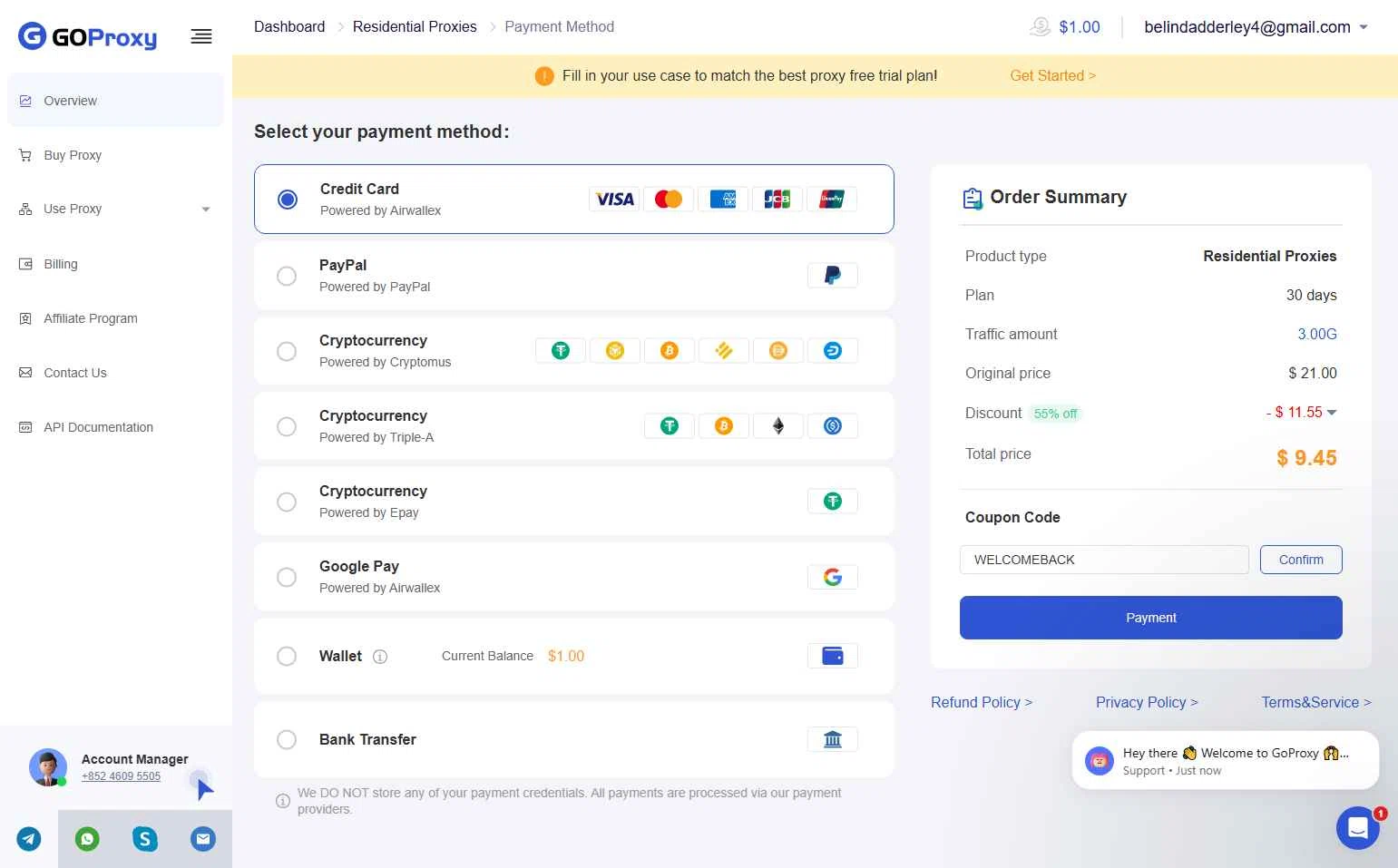Click the Tether icon in the Cryptomus row
Screen dimensions: 1398x868
click(x=561, y=350)
